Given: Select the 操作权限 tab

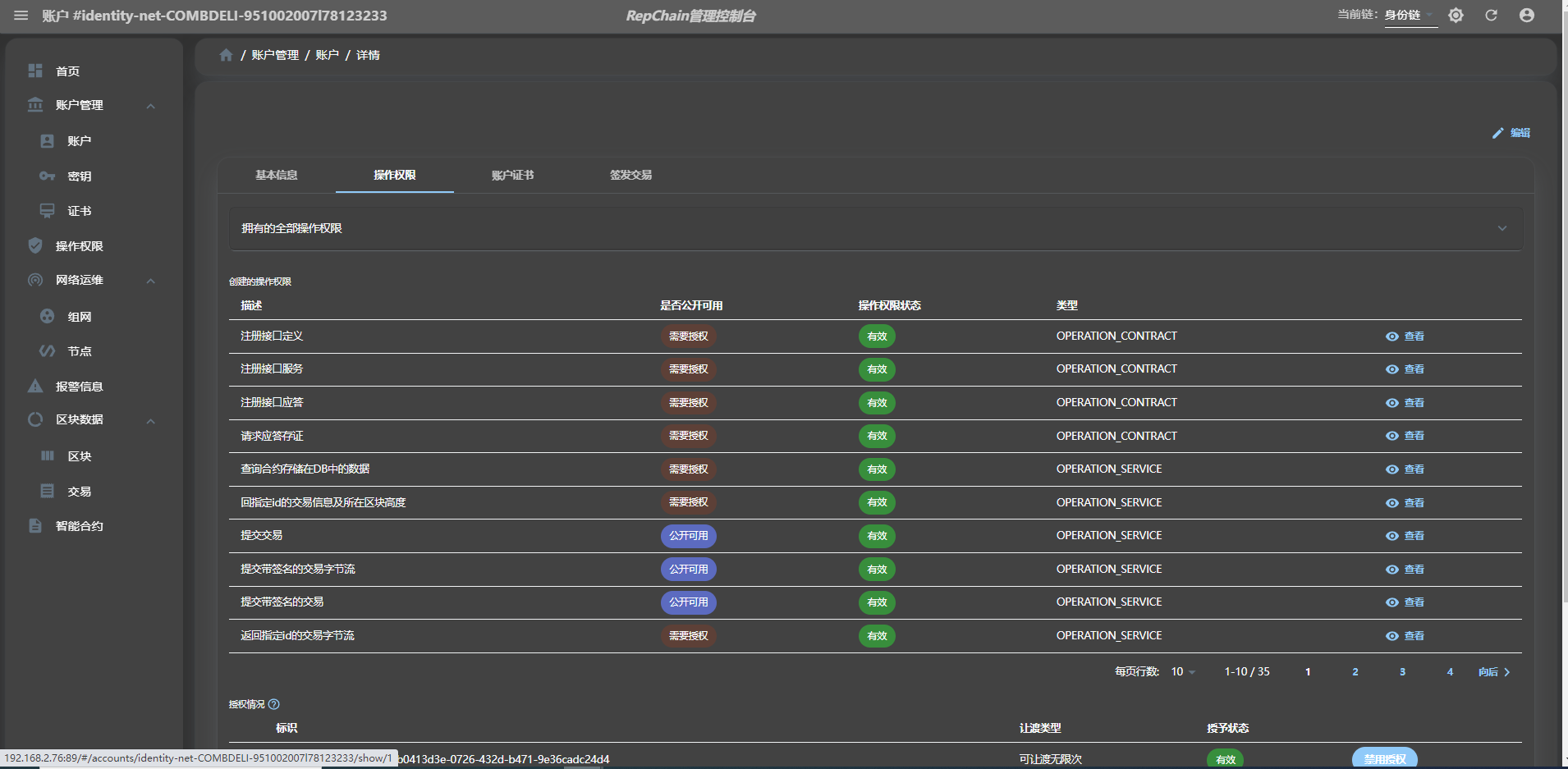Looking at the screenshot, I should (395, 175).
